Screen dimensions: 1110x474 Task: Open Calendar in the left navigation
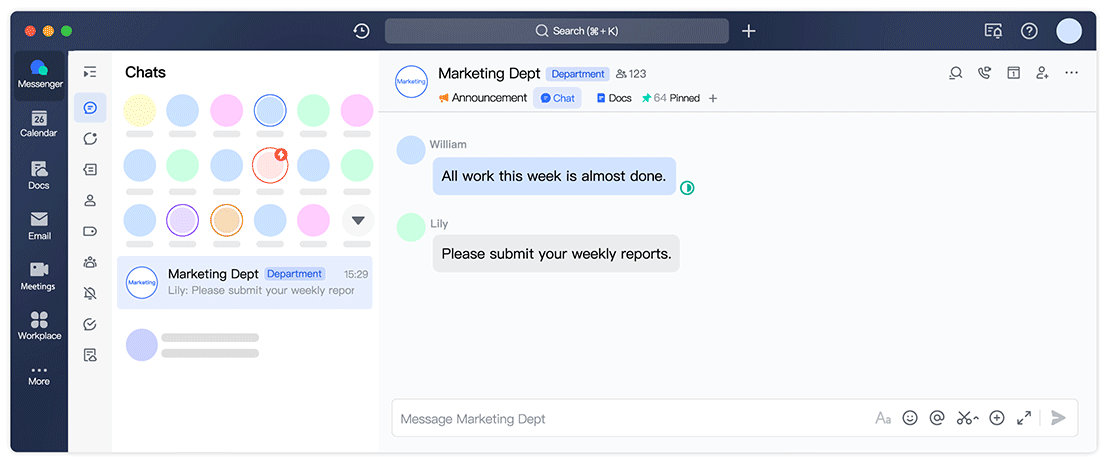coord(39,124)
